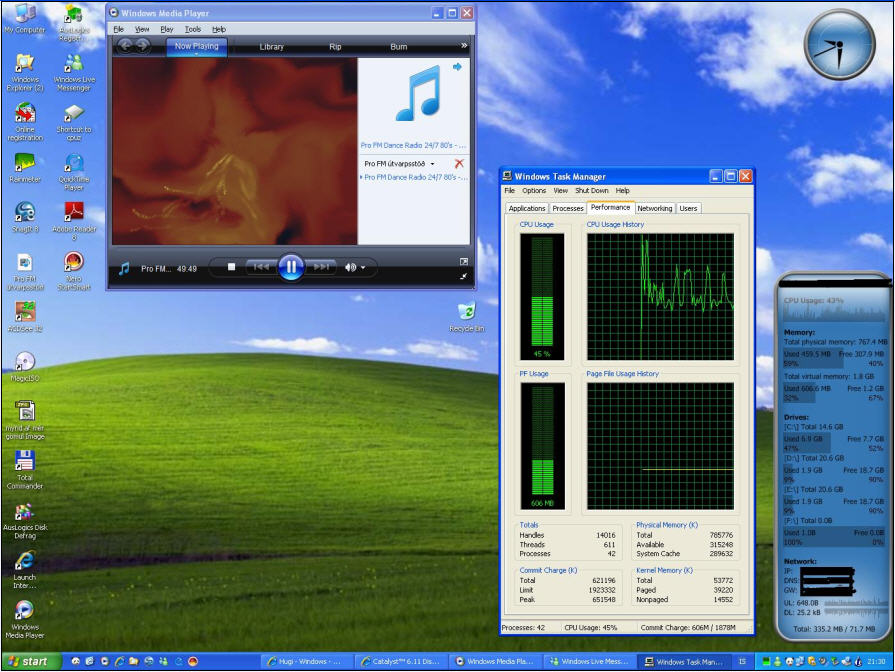Launch the QuickTime Player desktop shortcut
This screenshot has height=672, width=895.
74,171
